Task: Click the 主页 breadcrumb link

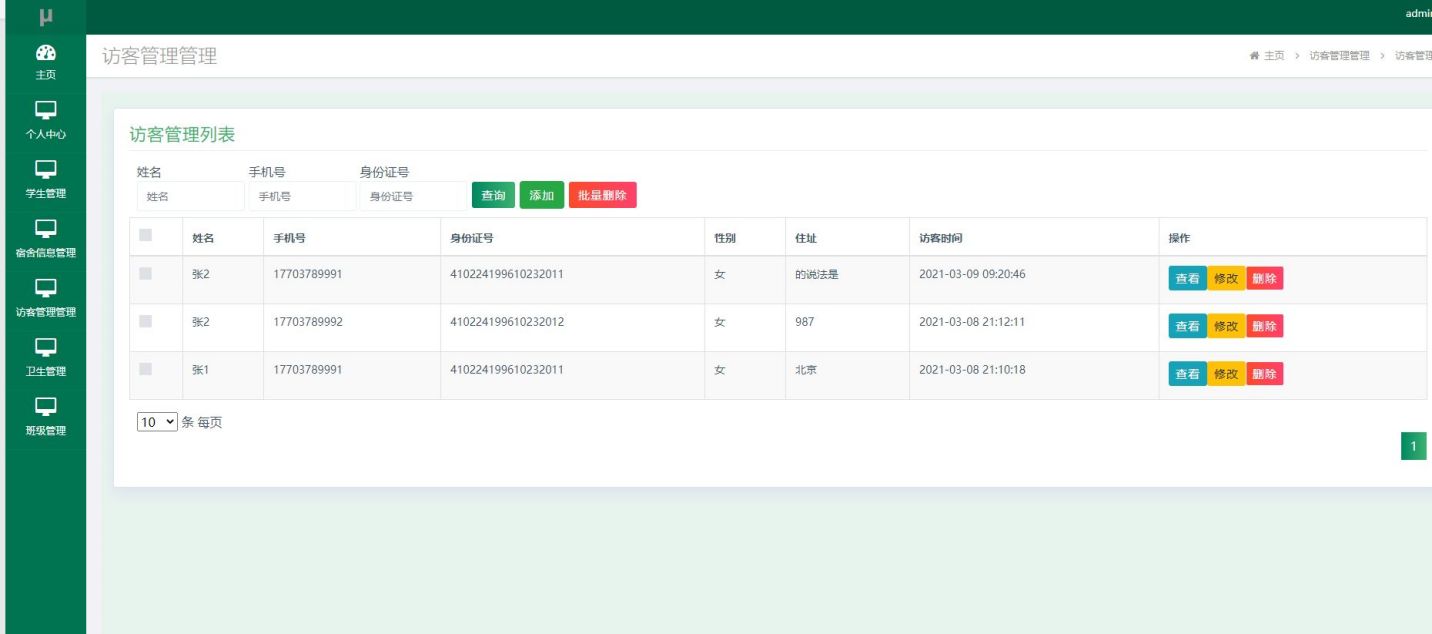Action: point(1267,56)
